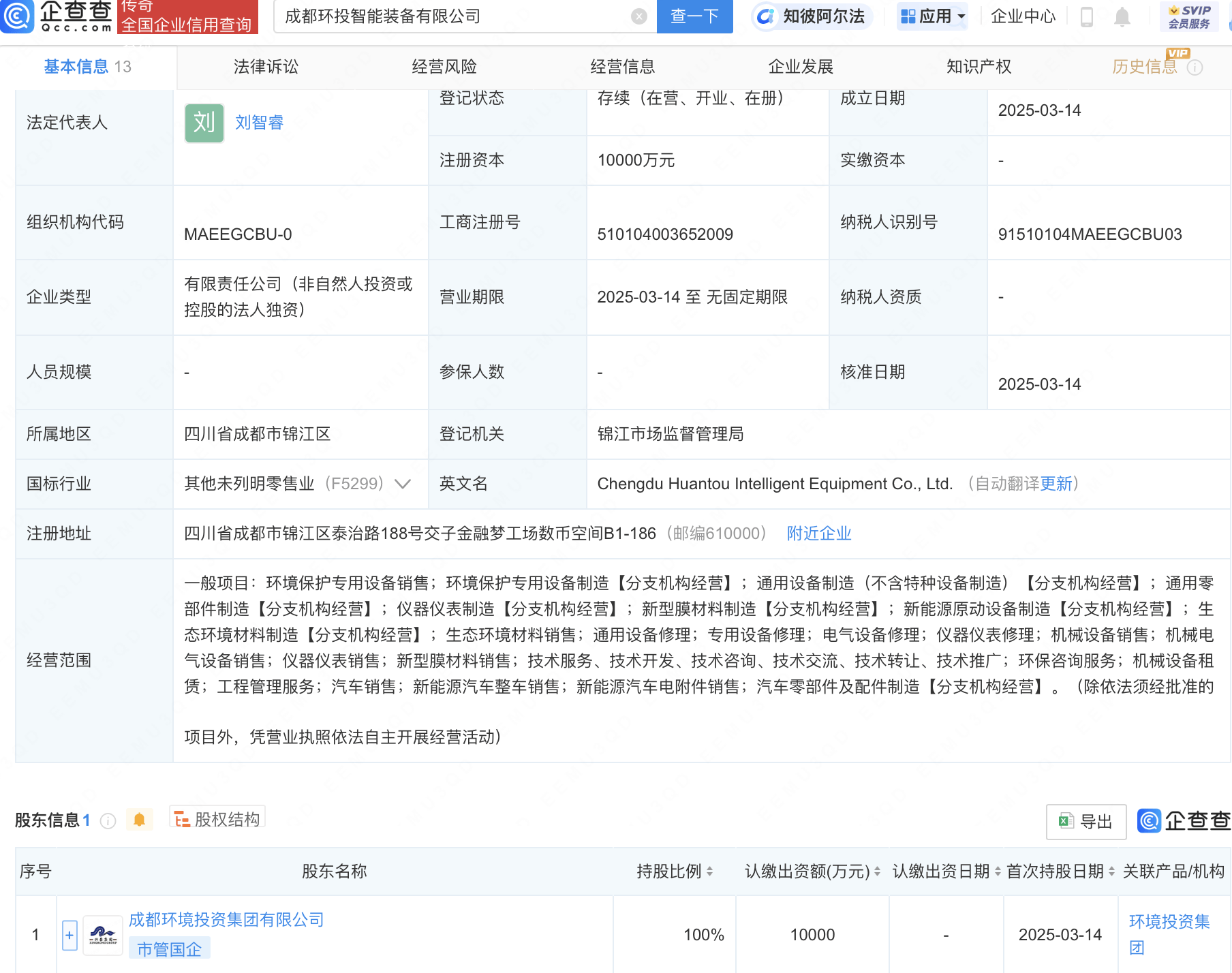1232x973 pixels.
Task: Click the business term 2025-03-14 至 无固定期限
Action: coord(692,297)
